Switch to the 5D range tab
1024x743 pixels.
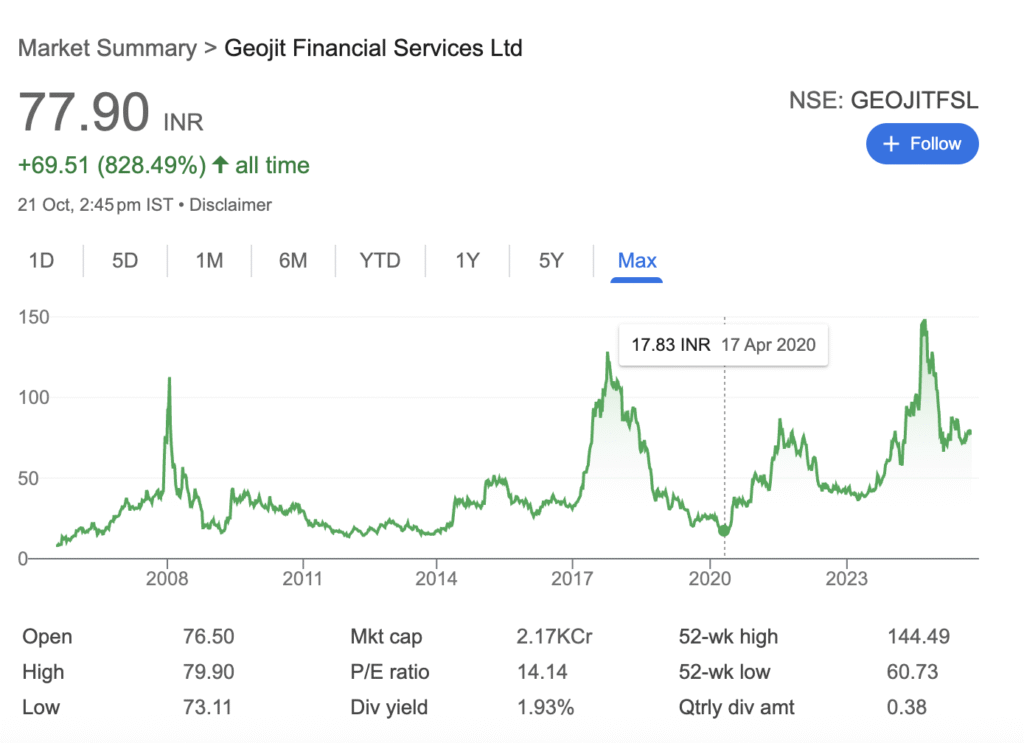(125, 261)
